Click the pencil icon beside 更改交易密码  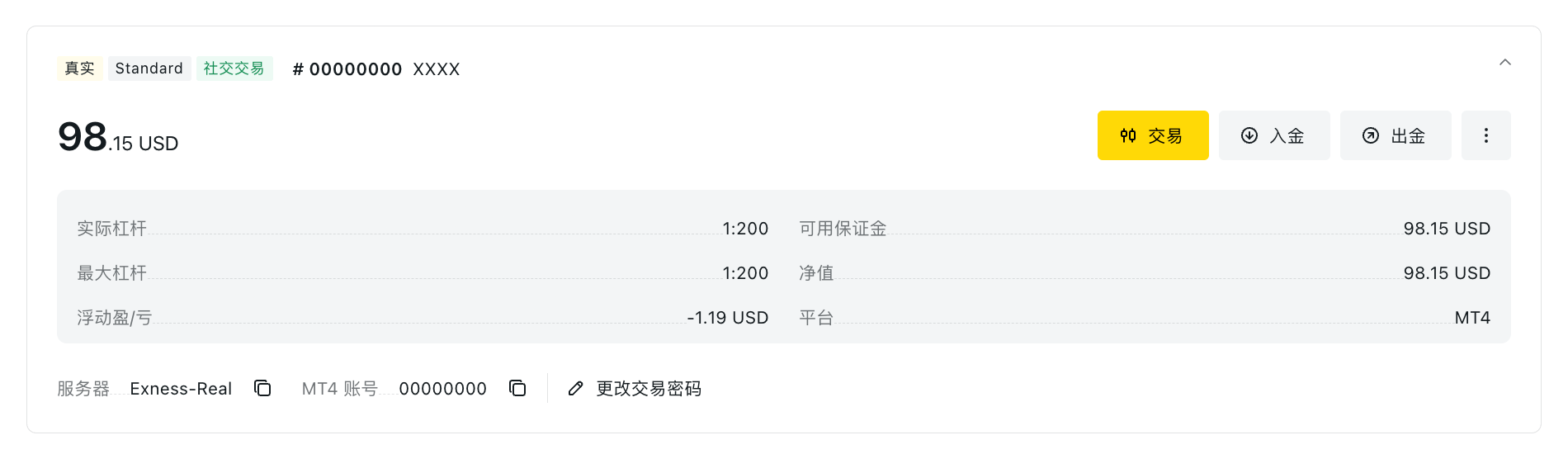[x=576, y=388]
